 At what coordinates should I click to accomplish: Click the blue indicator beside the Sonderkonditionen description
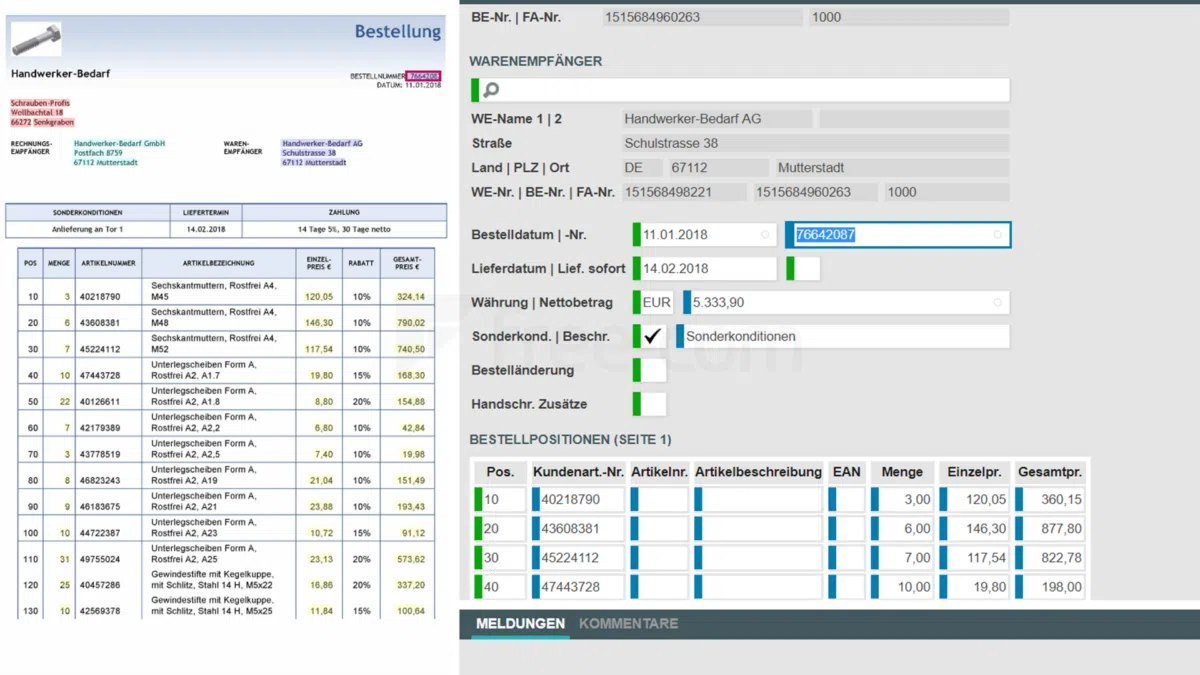(678, 336)
